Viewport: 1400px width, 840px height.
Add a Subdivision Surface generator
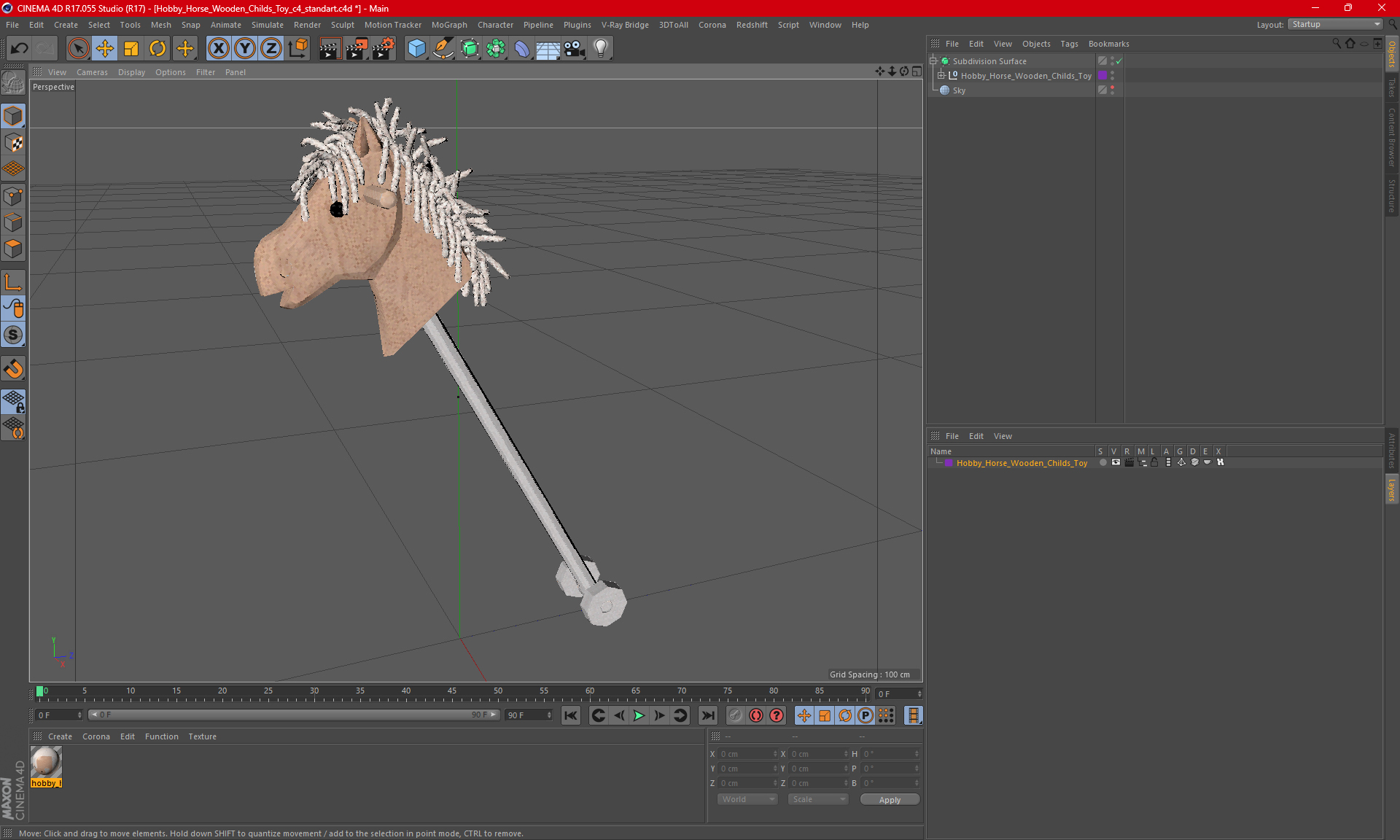tap(470, 48)
